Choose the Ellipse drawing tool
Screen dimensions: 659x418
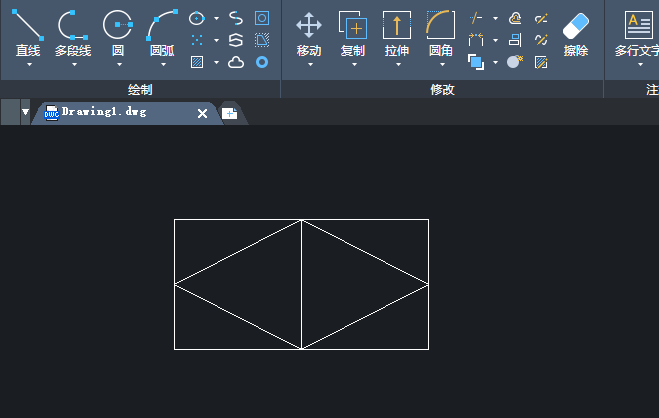197,18
